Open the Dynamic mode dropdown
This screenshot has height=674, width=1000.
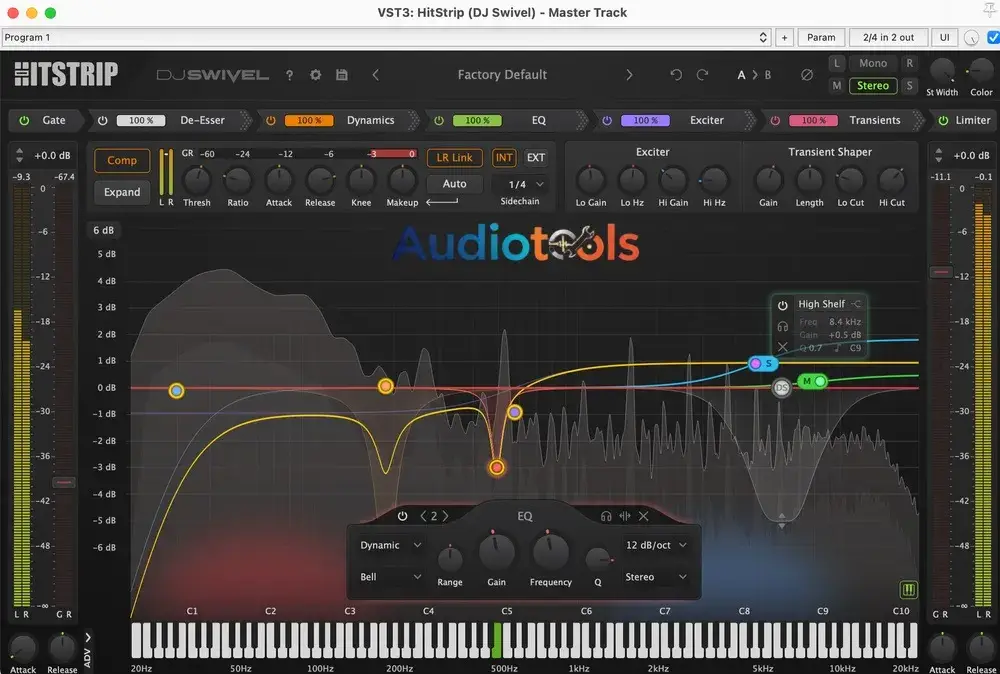point(390,545)
